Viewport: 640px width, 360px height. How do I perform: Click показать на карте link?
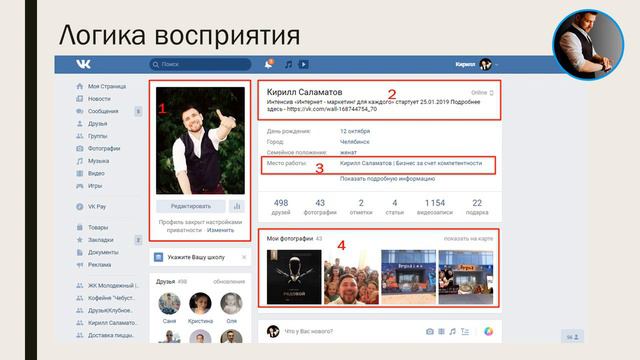[469, 238]
